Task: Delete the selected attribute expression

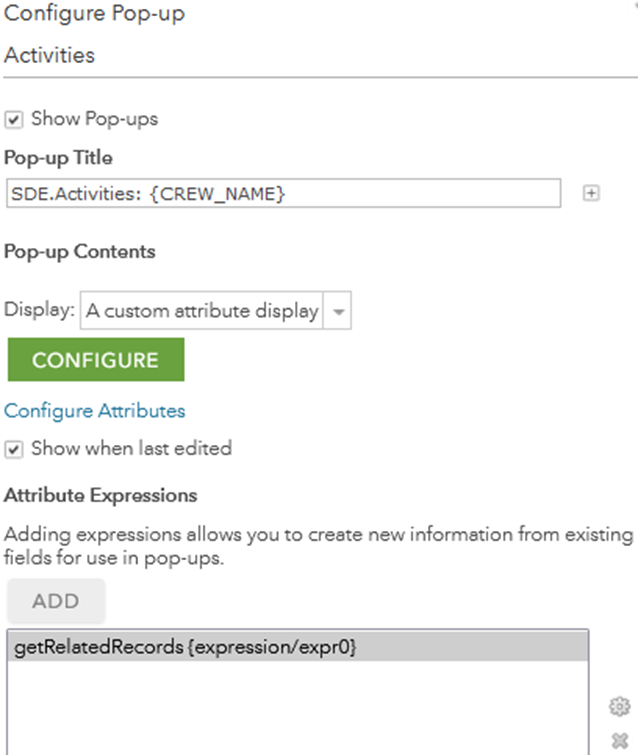Action: click(x=620, y=741)
